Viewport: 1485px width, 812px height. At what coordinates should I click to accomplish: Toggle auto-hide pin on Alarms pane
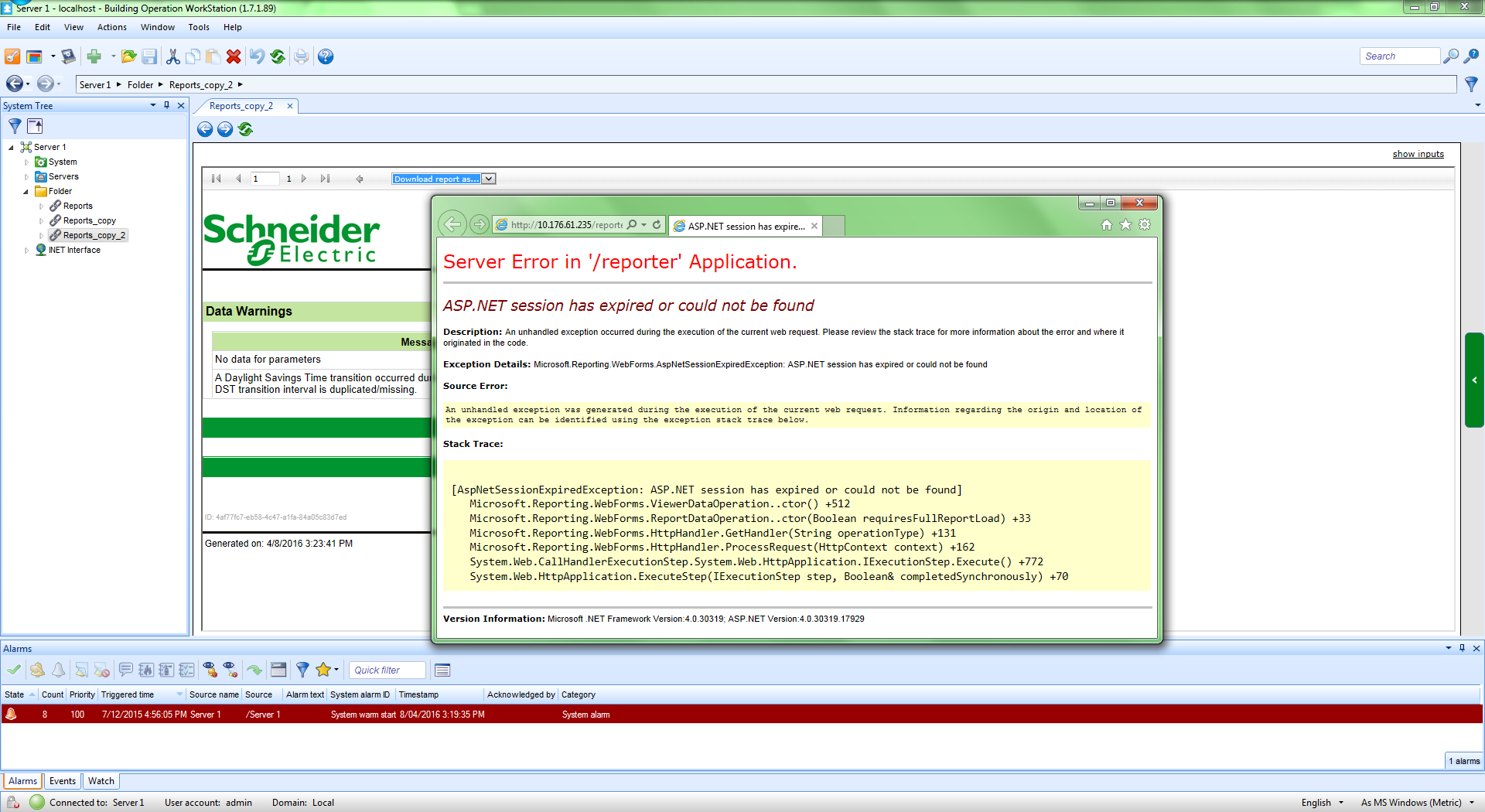[1462, 648]
